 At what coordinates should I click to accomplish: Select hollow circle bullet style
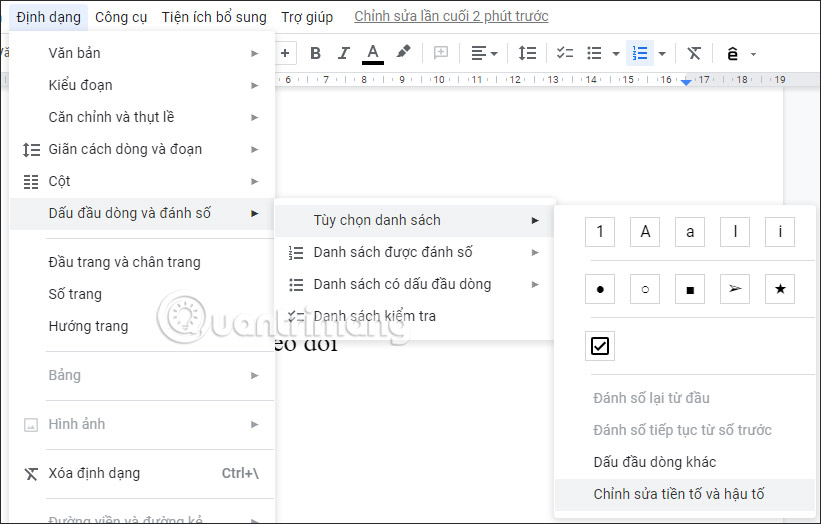[645, 289]
